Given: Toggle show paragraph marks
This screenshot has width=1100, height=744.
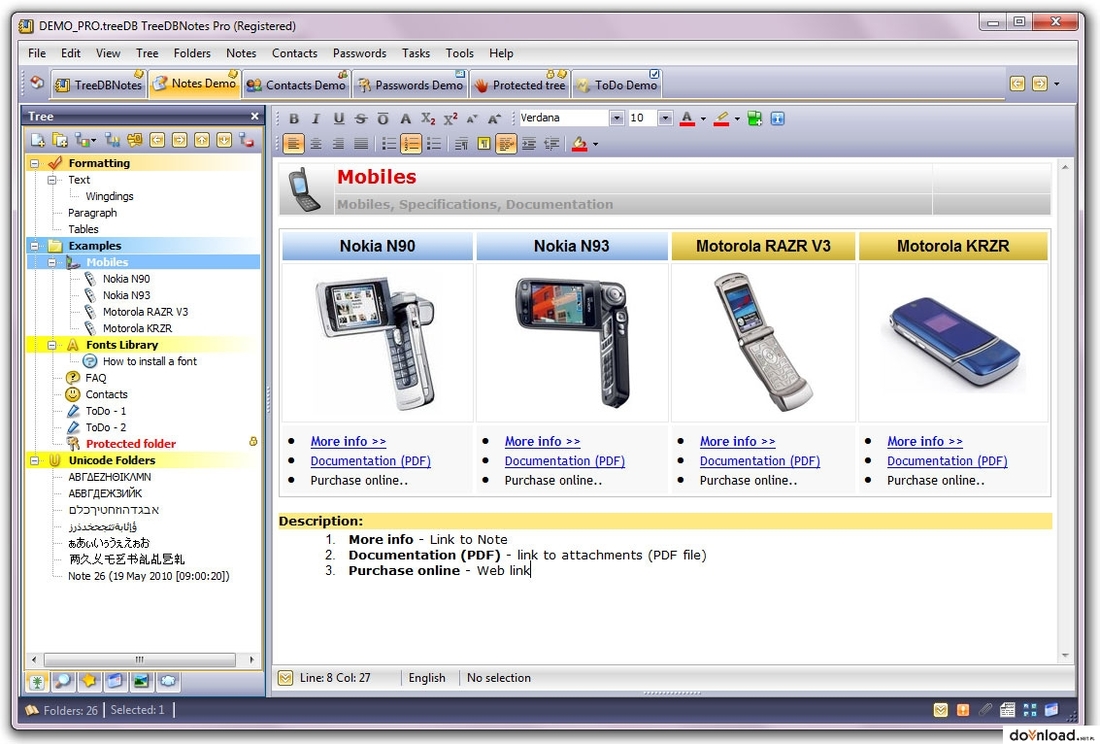Looking at the screenshot, I should 484,144.
